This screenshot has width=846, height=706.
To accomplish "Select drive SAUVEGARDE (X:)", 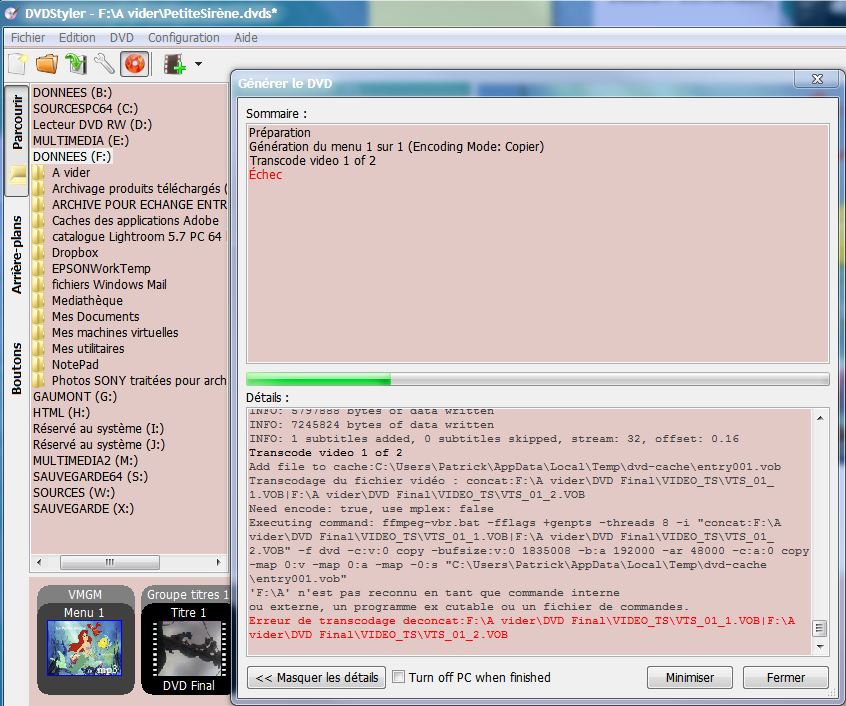I will coord(83,509).
